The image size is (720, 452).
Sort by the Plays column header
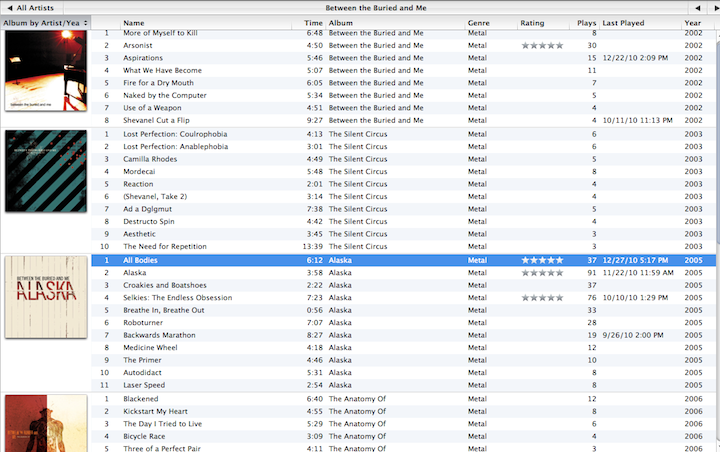tap(586, 23)
